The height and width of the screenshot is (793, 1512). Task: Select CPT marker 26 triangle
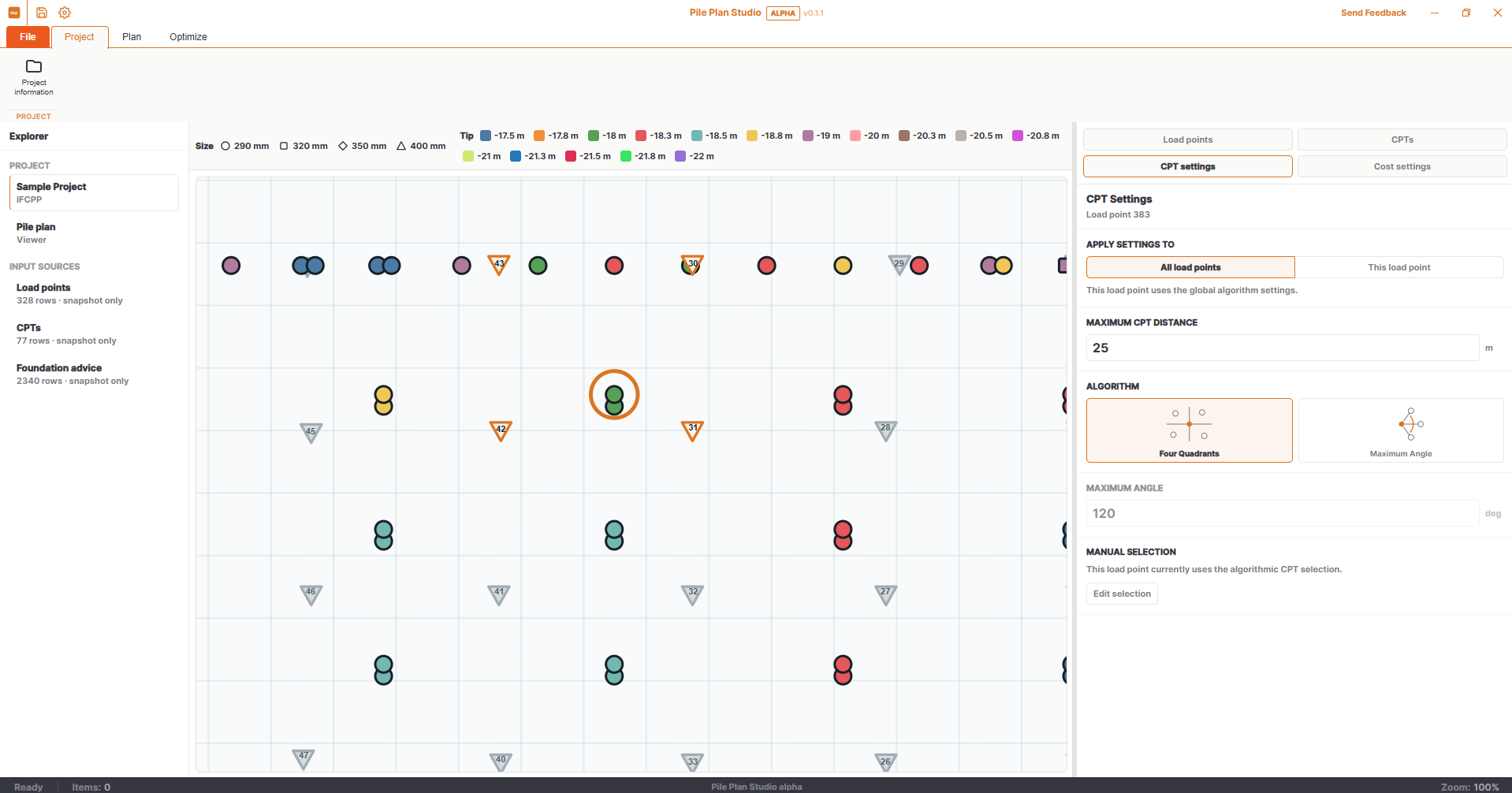point(886,761)
